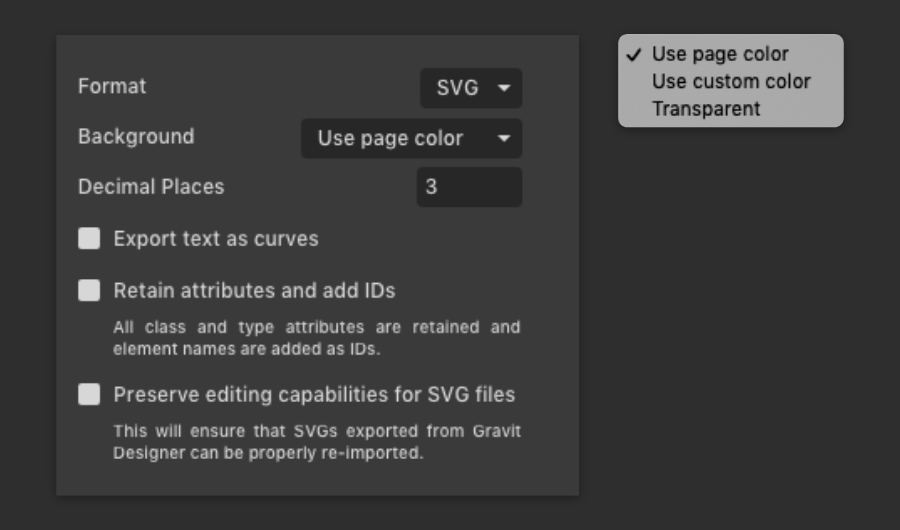
Task: Click 'Preserve editing capabilities for SVG files' label
Action: pos(314,395)
